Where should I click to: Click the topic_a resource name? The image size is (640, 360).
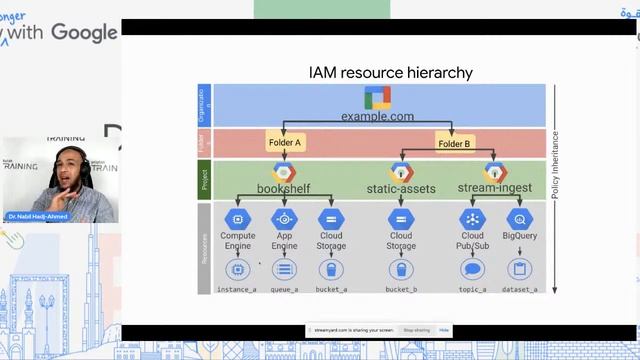tap(473, 289)
